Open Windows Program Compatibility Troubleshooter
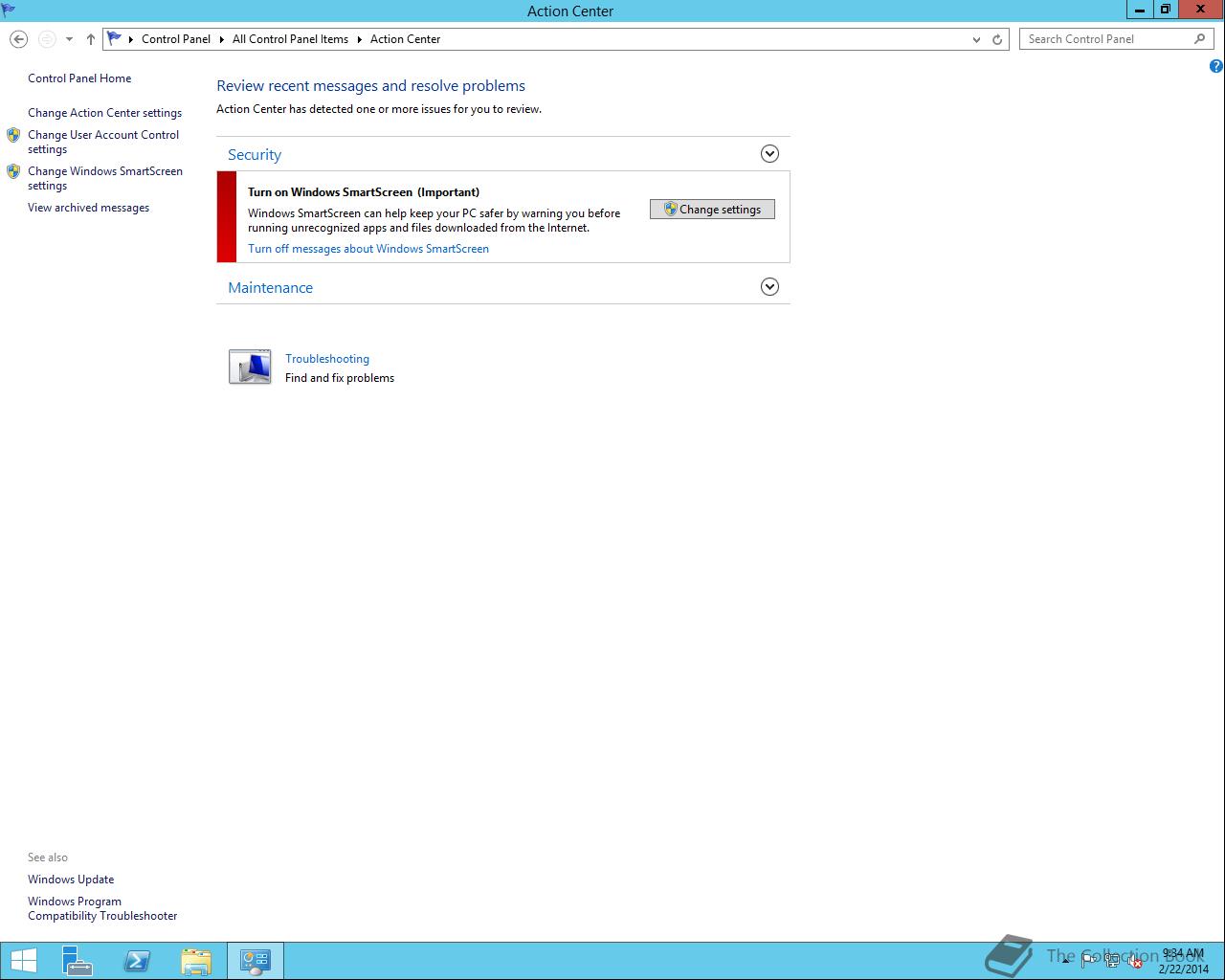 point(102,908)
